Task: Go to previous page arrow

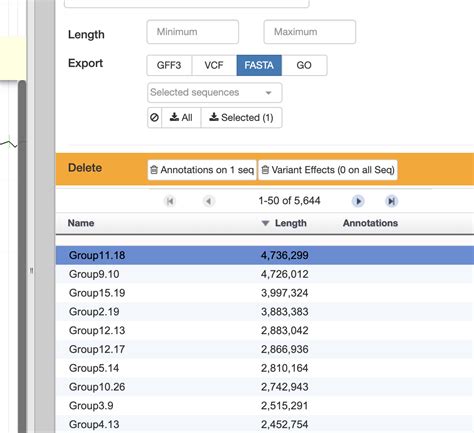Action: coord(209,201)
